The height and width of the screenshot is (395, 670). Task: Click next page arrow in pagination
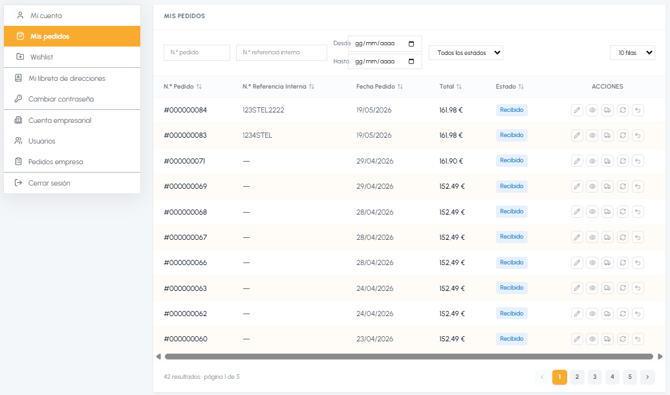(x=647, y=377)
